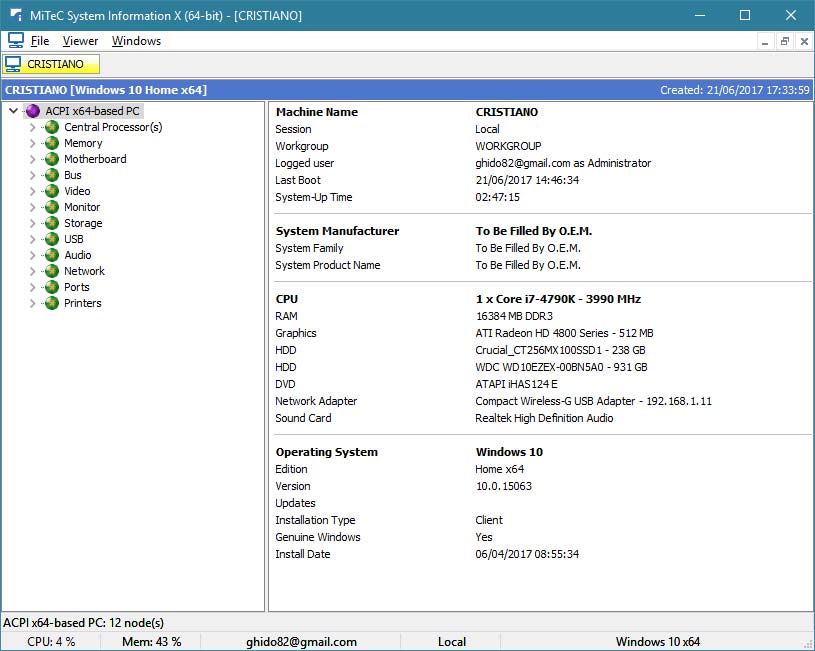The image size is (815, 651).
Task: Click the Network node's green globe icon
Action: [x=52, y=271]
